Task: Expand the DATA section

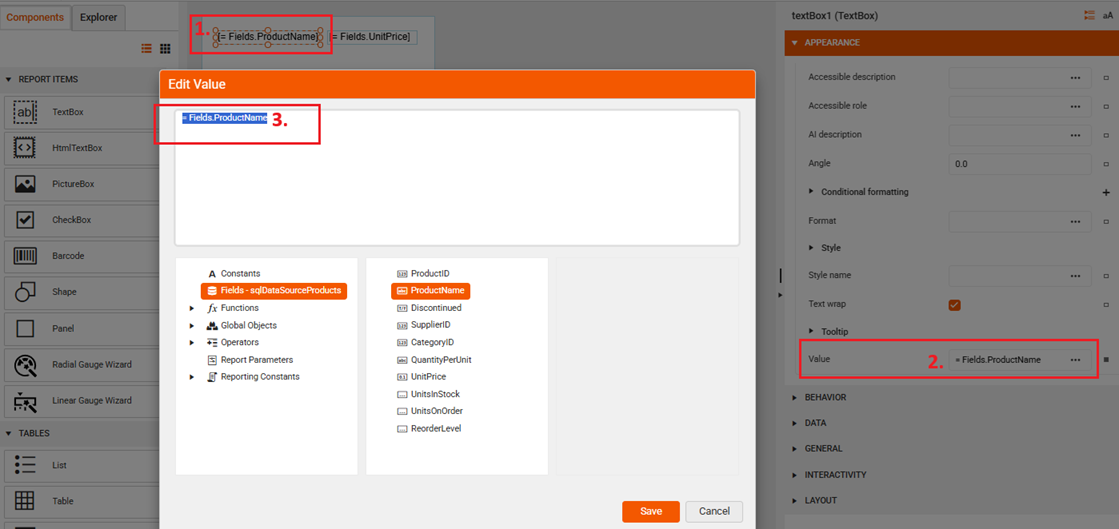Action: [795, 423]
